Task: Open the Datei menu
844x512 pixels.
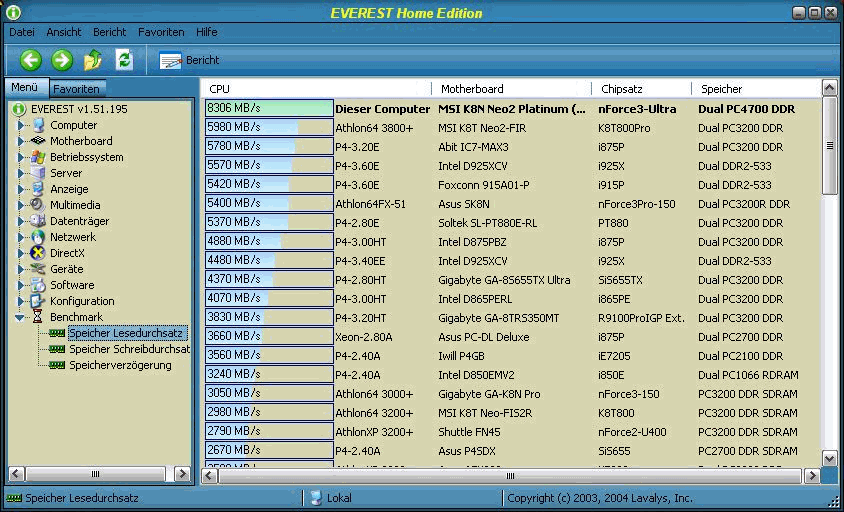Action: click(22, 32)
